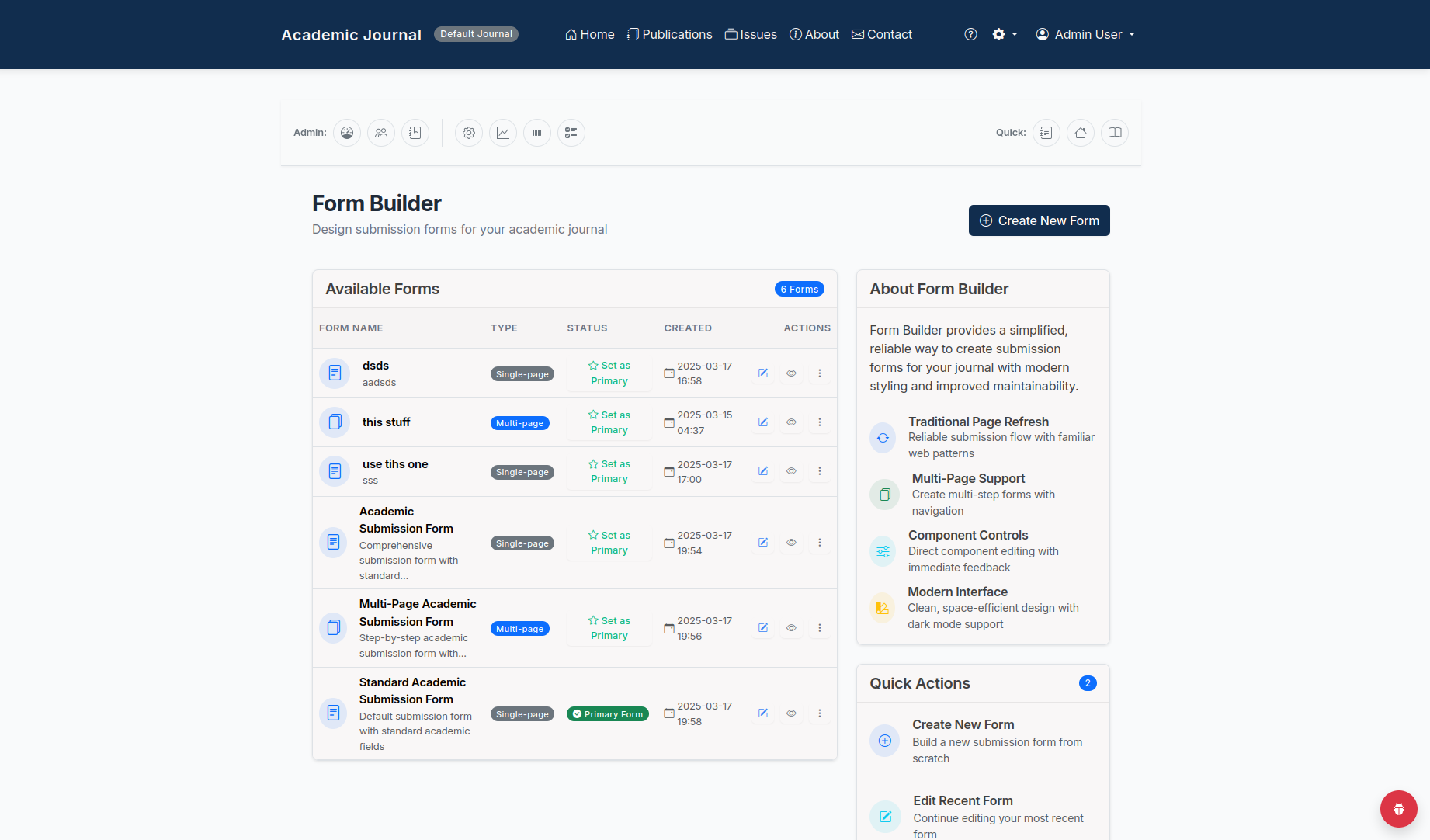Edit the Standard Academic Submission Form
The height and width of the screenshot is (840, 1430).
point(763,713)
